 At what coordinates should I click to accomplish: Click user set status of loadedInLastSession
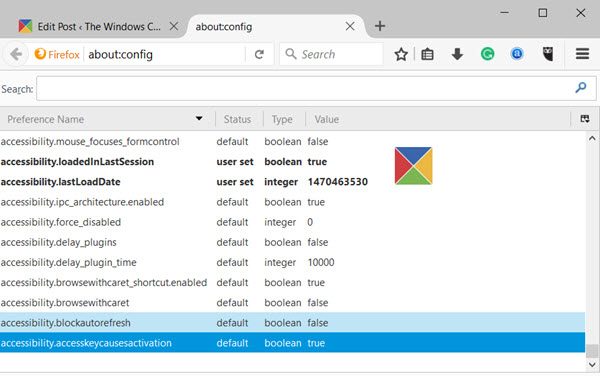tap(235, 162)
